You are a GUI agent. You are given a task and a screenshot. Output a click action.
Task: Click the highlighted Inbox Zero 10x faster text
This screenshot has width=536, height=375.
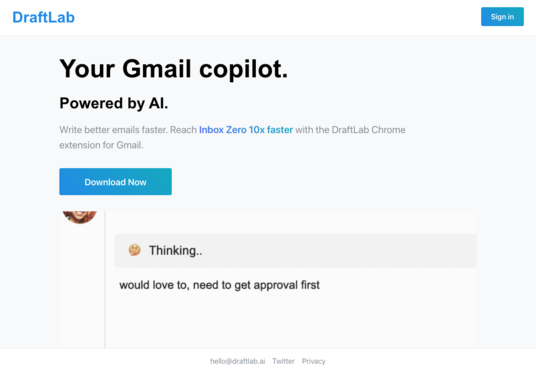click(x=246, y=130)
